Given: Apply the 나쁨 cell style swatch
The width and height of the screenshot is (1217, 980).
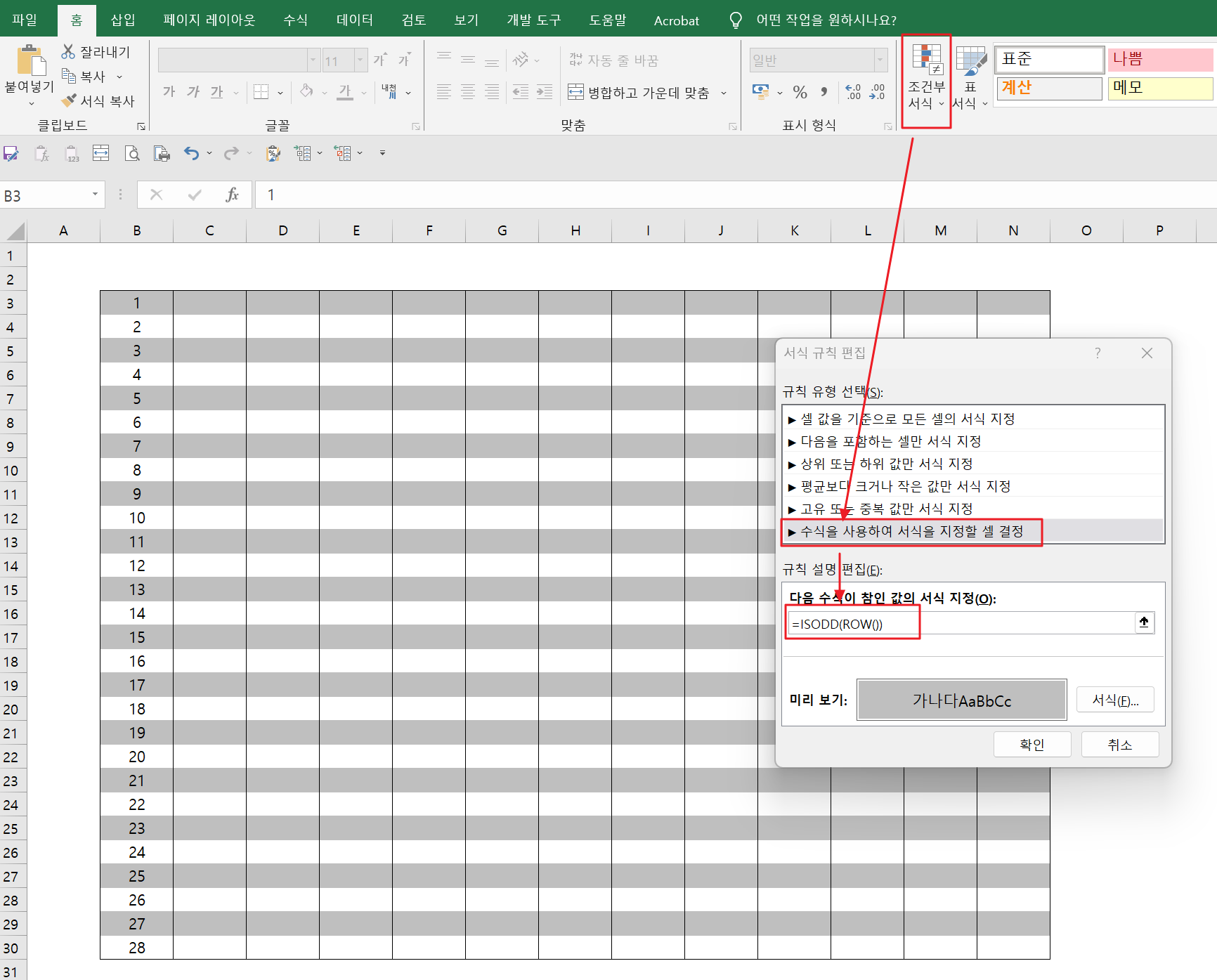Looking at the screenshot, I should click(x=1160, y=60).
